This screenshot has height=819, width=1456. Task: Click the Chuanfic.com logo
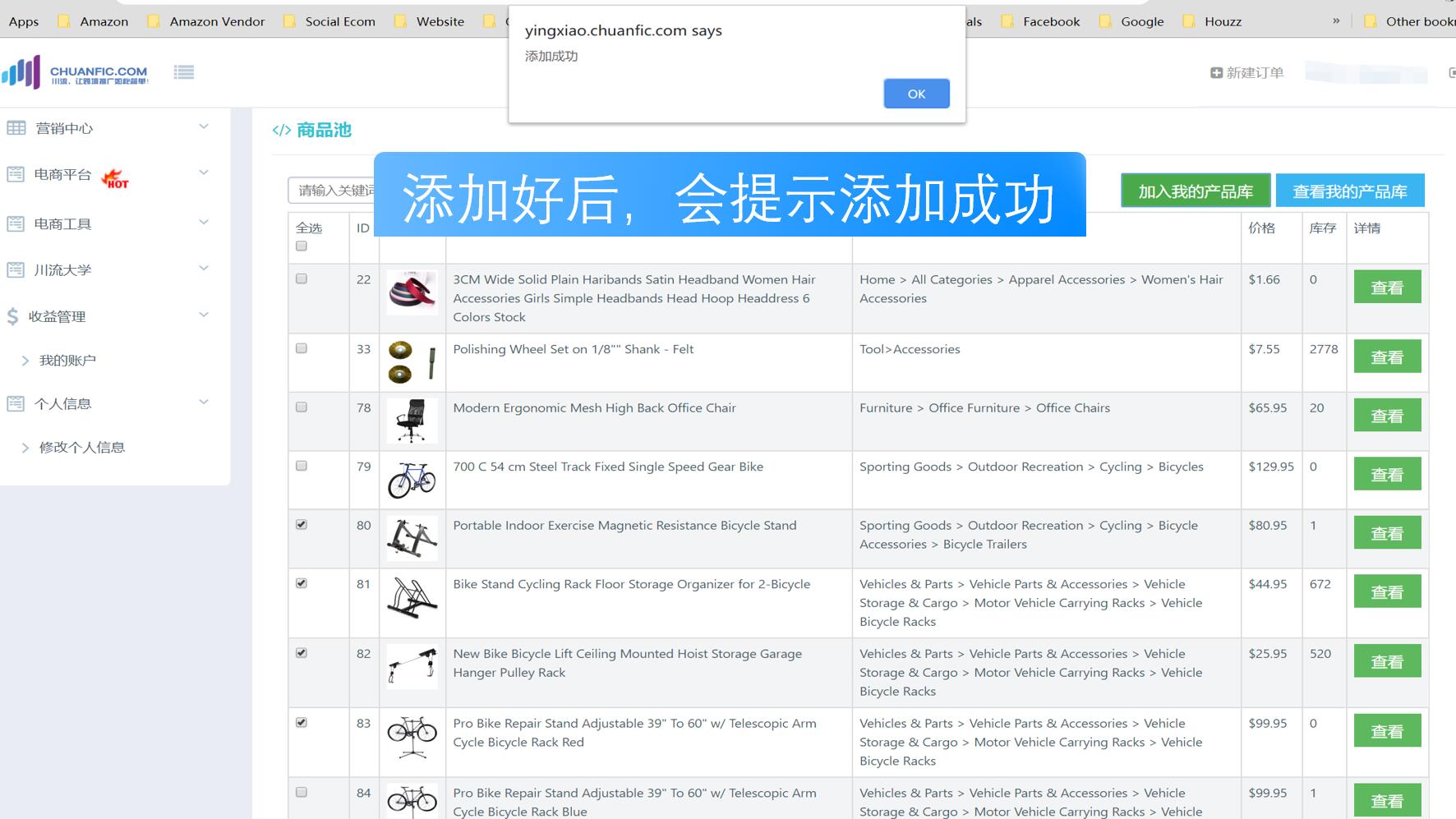[75, 72]
